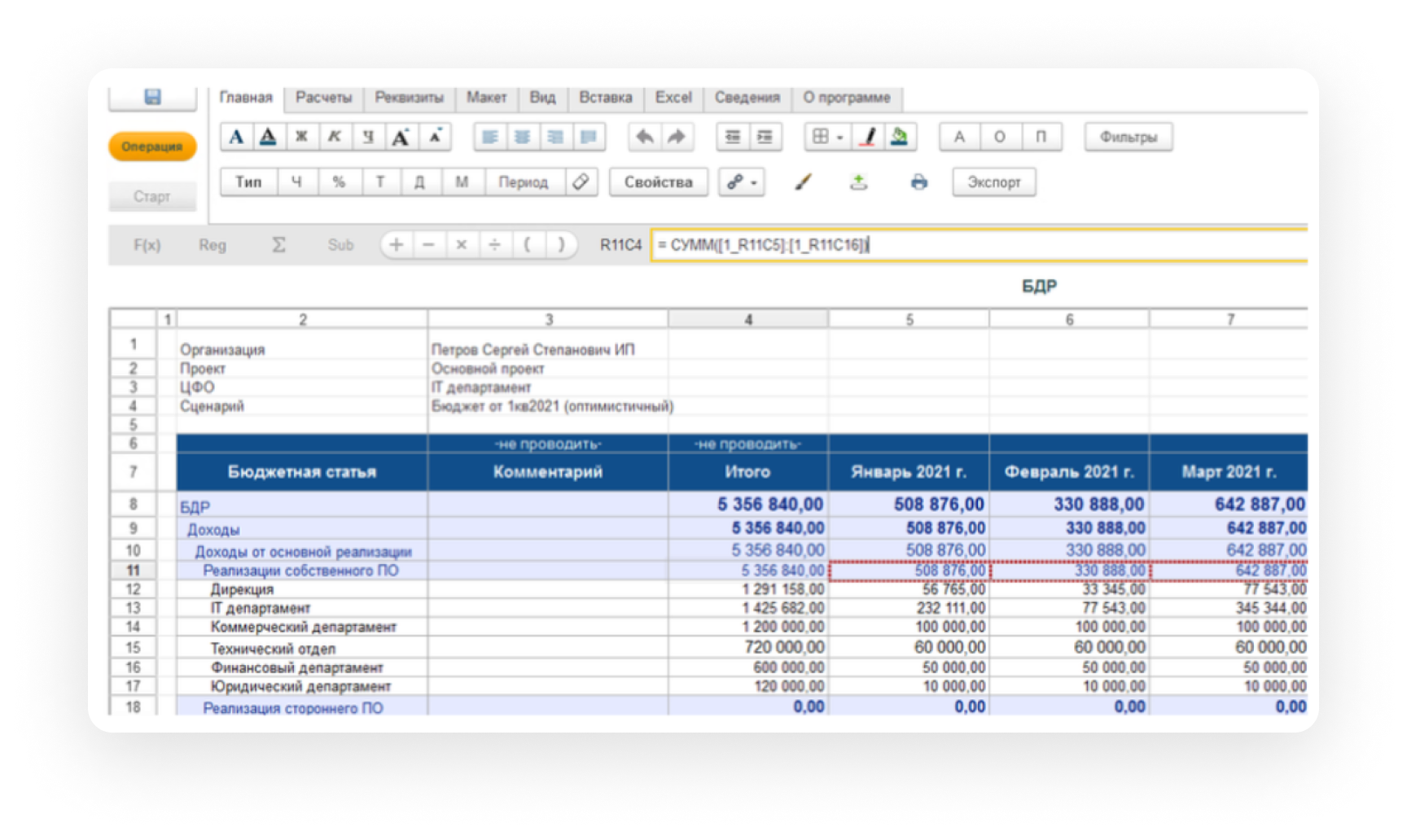Click the orange Операция button
1407x840 pixels.
[x=152, y=147]
